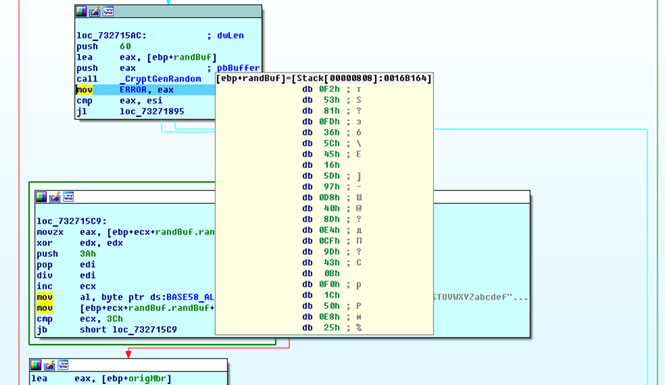Click group-nodes icon in origMbr node header
This screenshot has height=385, width=665.
click(x=63, y=365)
